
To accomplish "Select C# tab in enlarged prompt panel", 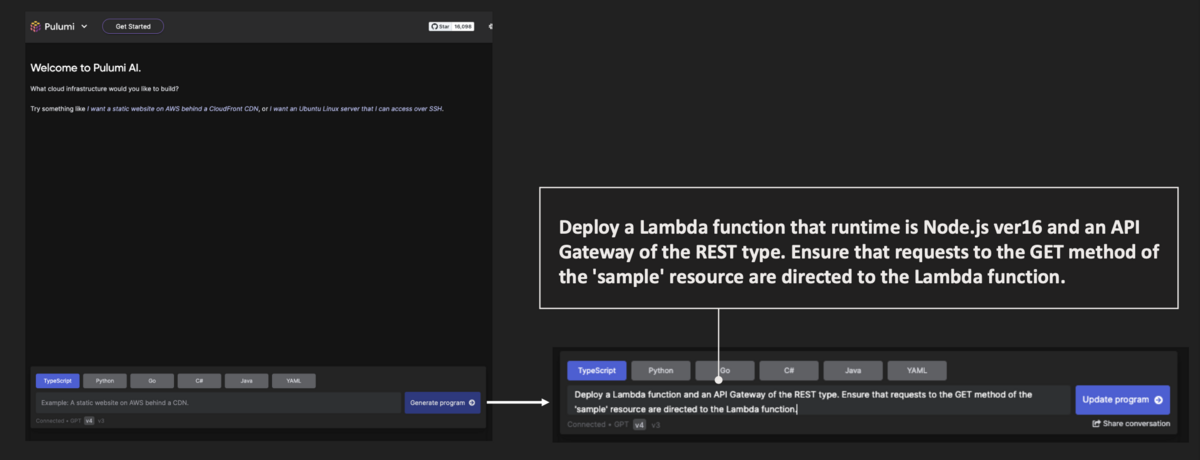I will 789,370.
